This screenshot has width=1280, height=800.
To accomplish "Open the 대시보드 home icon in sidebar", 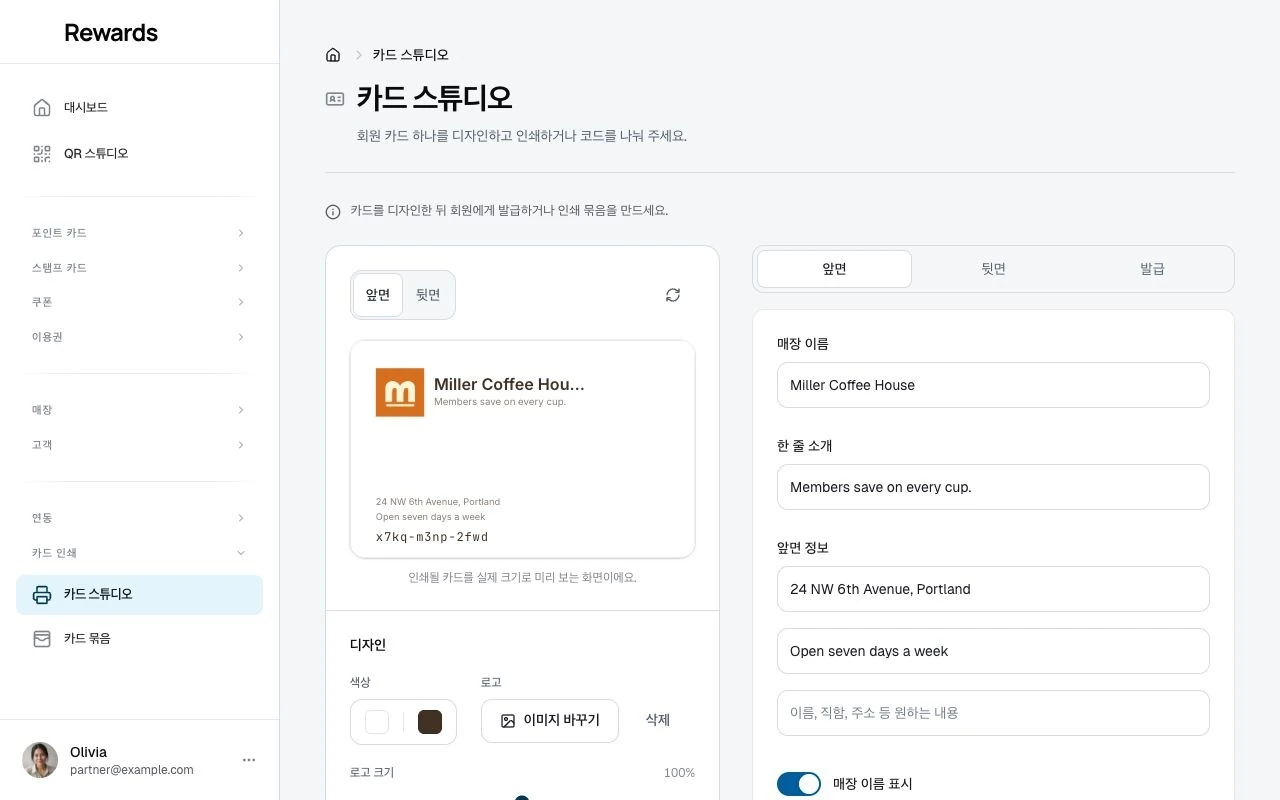I will pos(42,107).
